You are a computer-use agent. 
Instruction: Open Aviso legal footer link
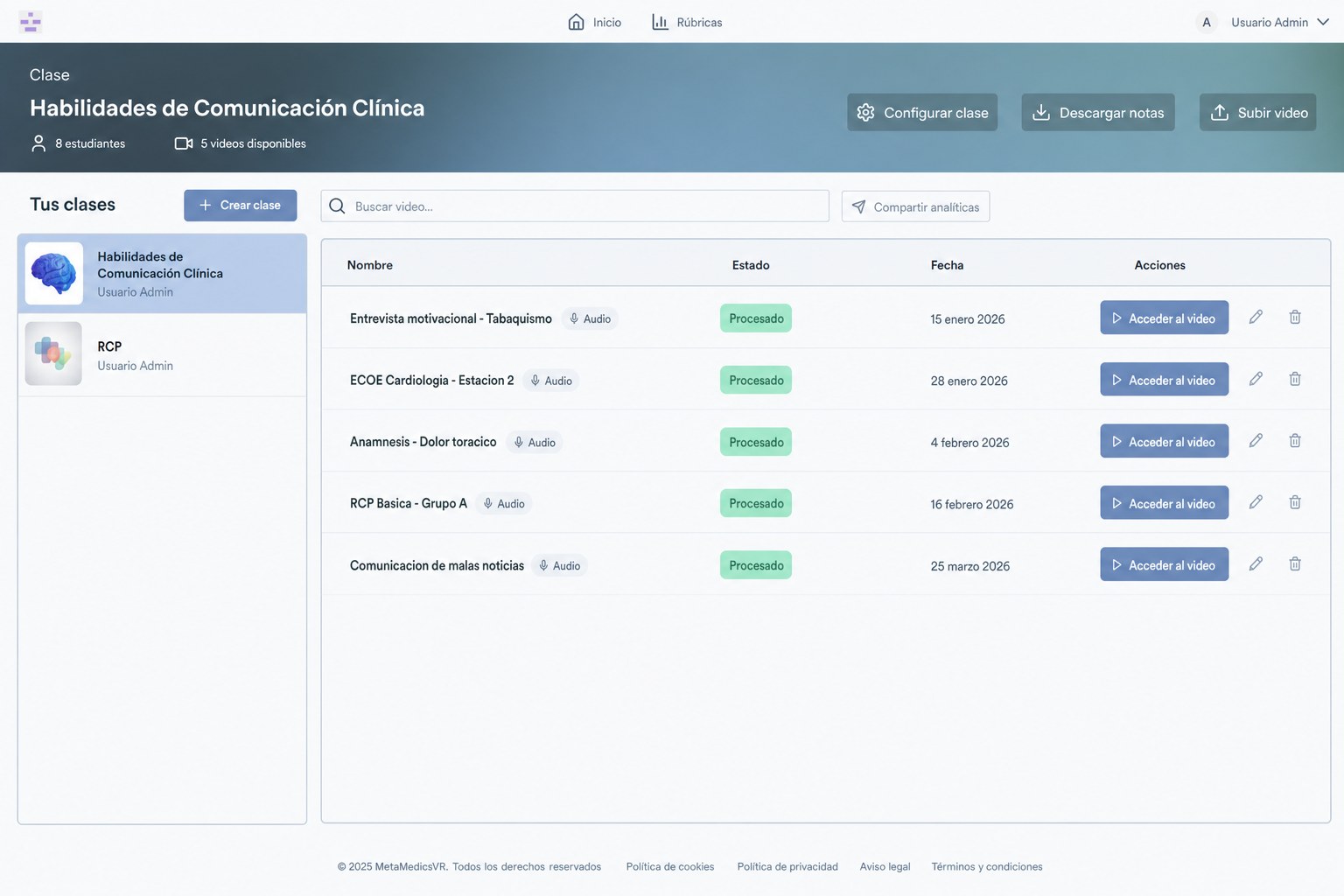[885, 866]
